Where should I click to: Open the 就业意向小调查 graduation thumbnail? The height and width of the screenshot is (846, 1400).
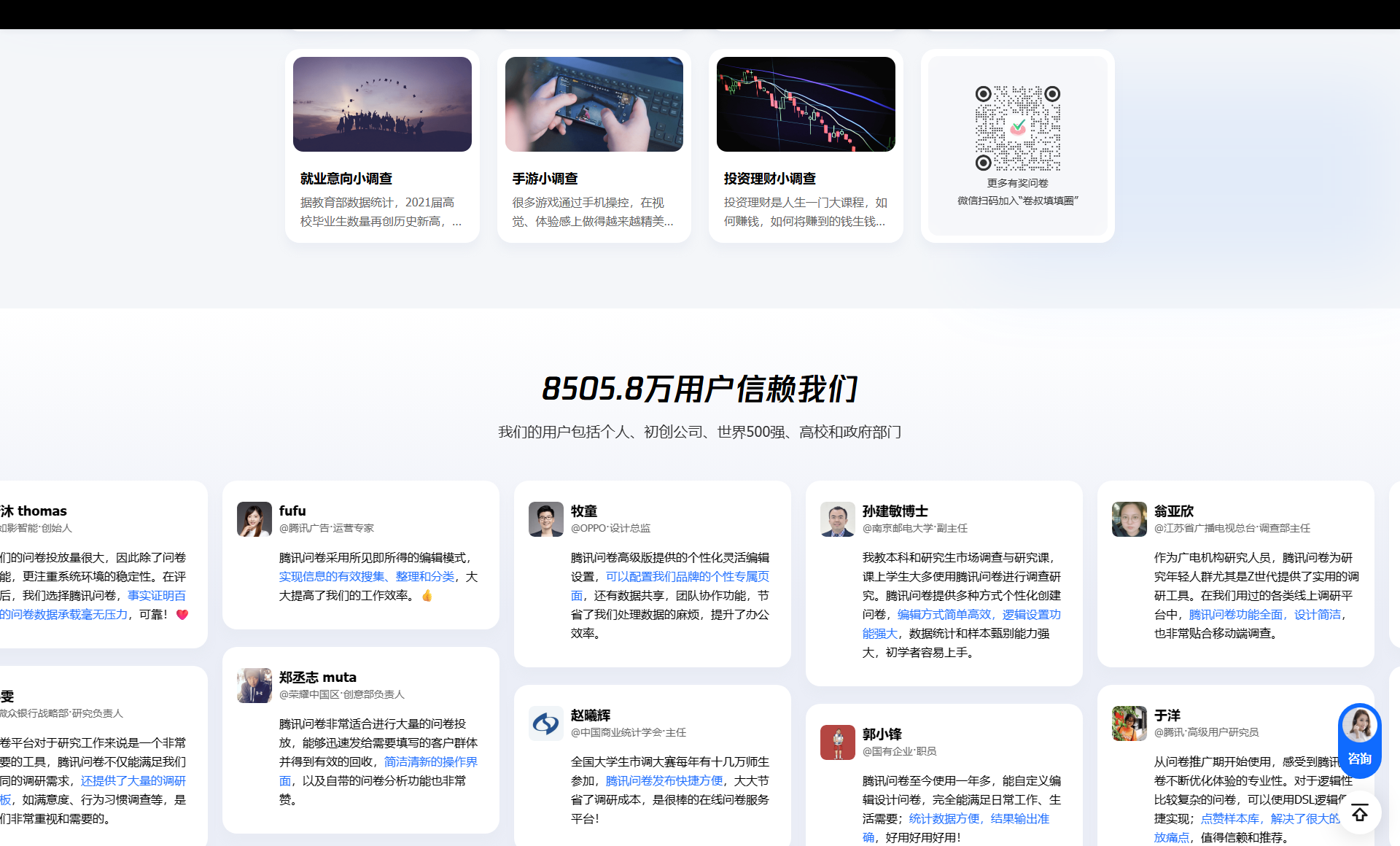click(x=382, y=104)
